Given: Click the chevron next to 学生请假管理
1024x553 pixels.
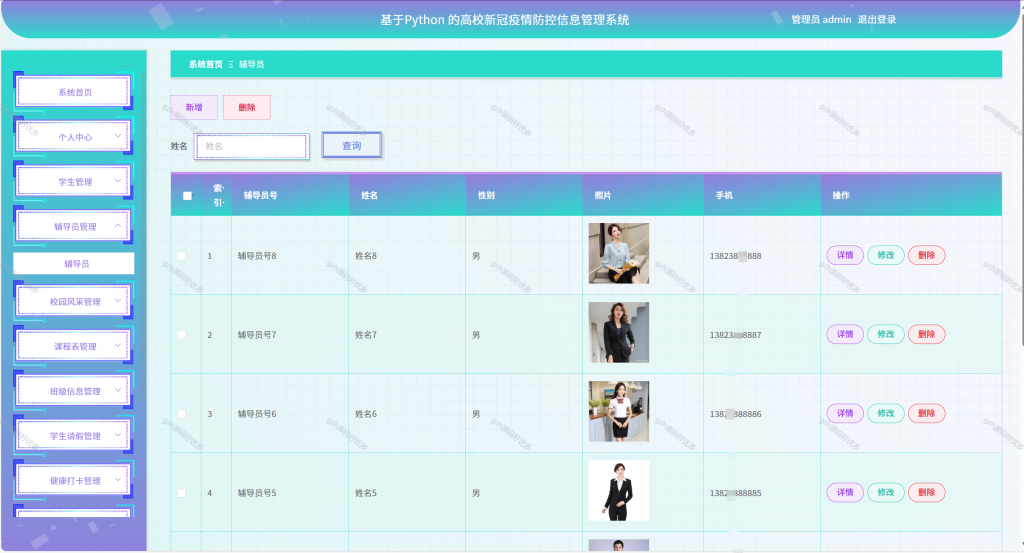Looking at the screenshot, I should coord(118,435).
